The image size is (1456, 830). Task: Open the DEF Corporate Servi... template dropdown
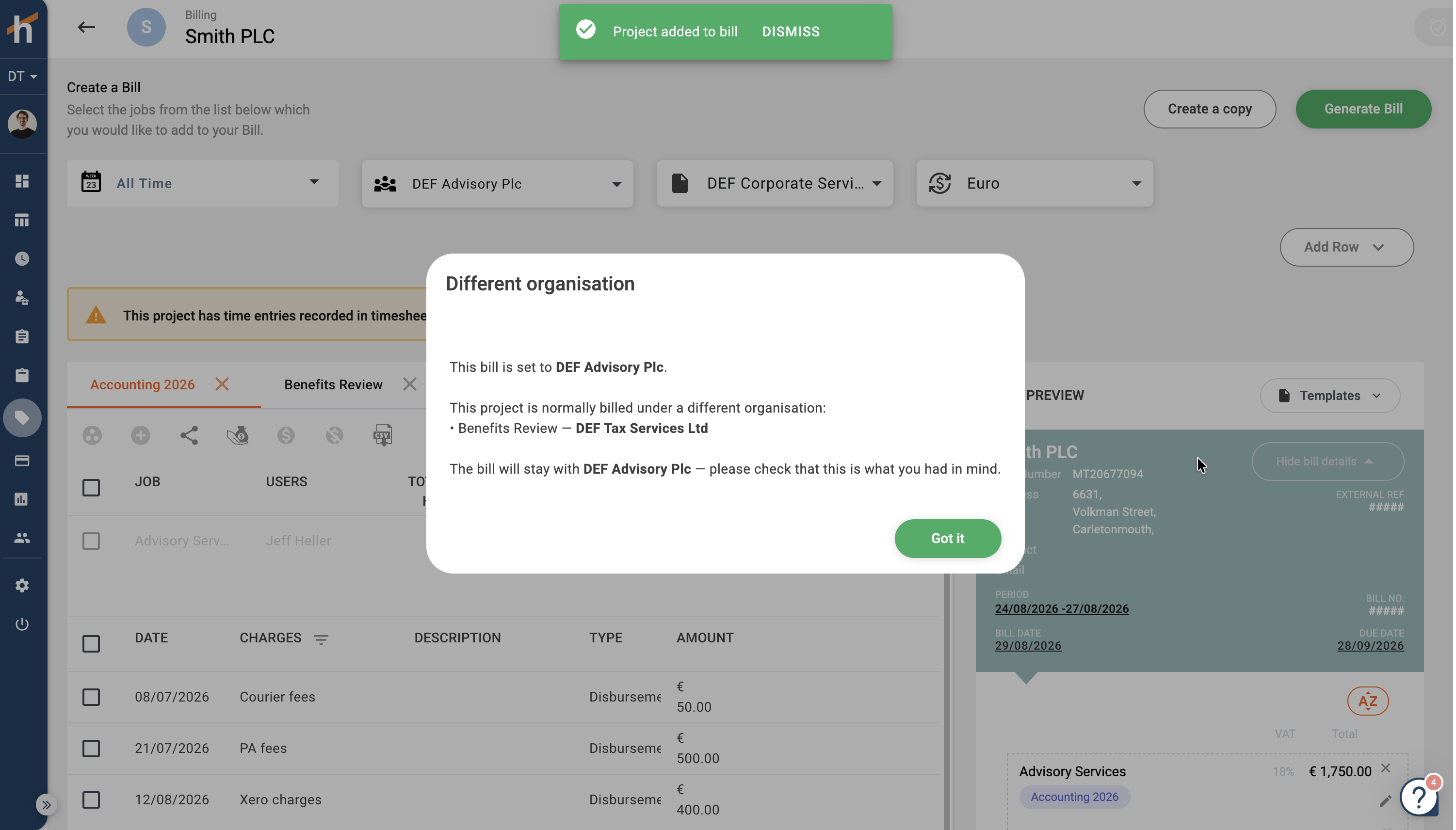pyautogui.click(x=775, y=183)
